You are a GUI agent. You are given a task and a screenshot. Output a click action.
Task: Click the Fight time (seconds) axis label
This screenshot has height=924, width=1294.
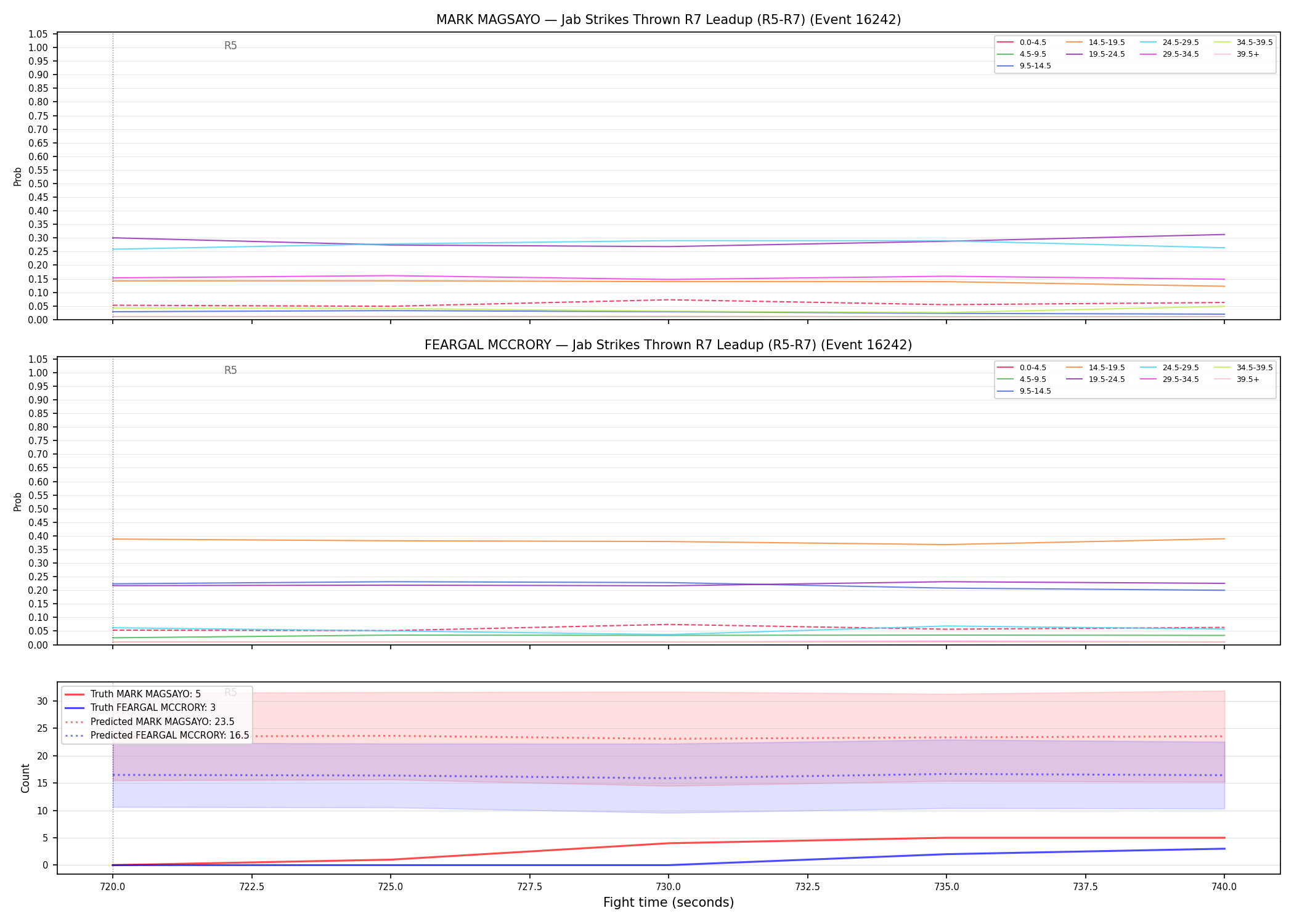pyautogui.click(x=669, y=902)
